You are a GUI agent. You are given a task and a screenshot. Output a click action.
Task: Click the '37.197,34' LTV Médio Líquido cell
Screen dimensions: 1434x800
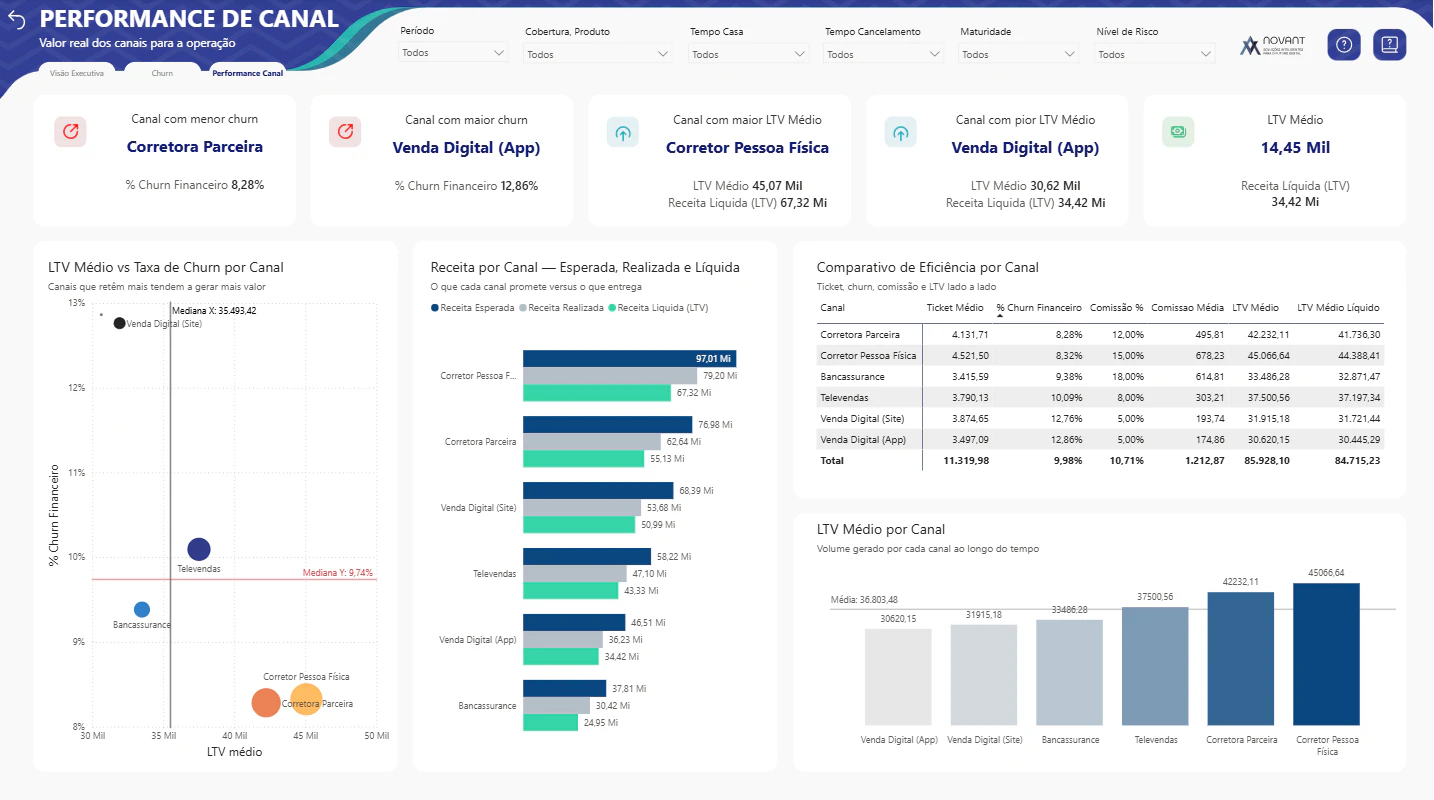pyautogui.click(x=1358, y=398)
